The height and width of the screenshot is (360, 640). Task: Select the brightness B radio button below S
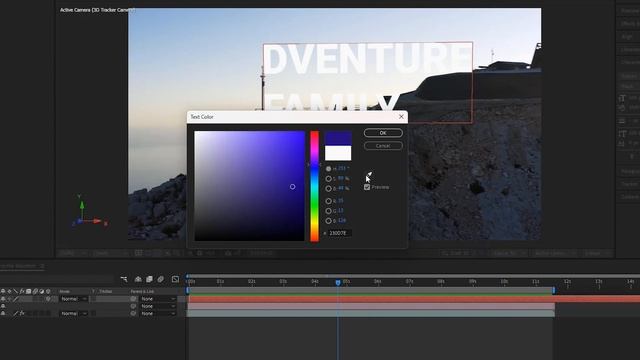[x=328, y=189]
